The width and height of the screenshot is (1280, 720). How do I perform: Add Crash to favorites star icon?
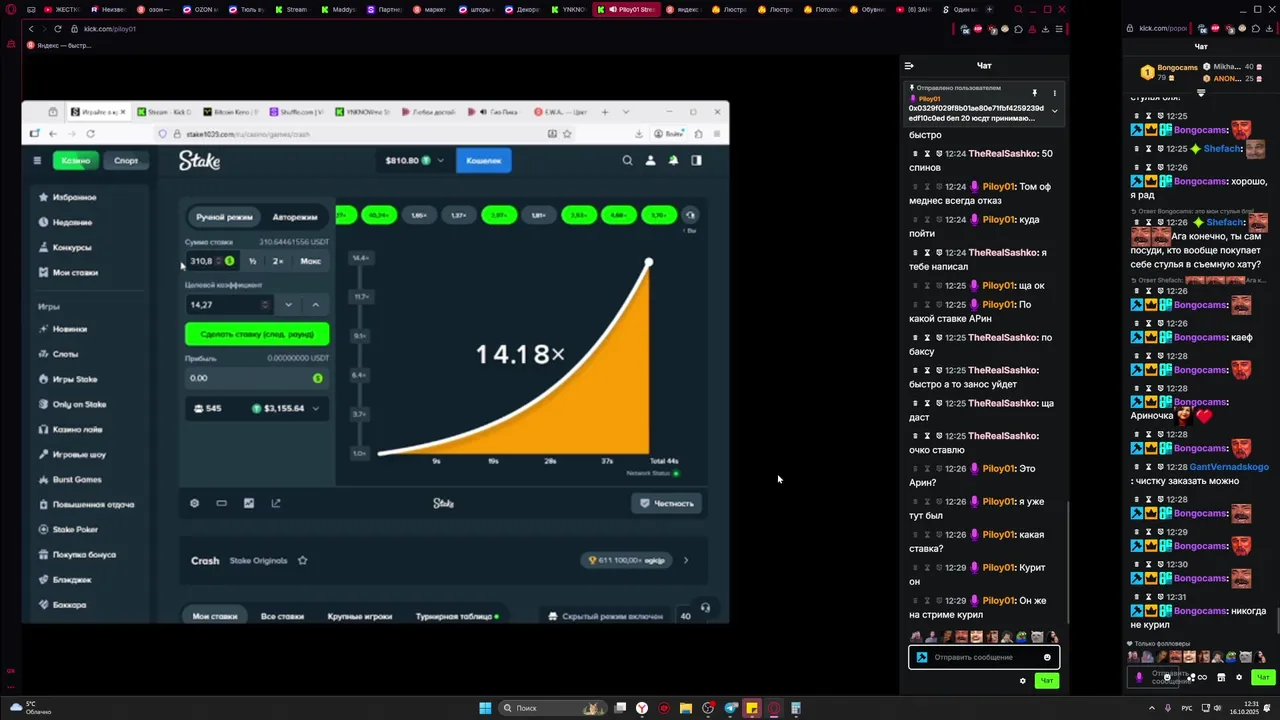302,560
